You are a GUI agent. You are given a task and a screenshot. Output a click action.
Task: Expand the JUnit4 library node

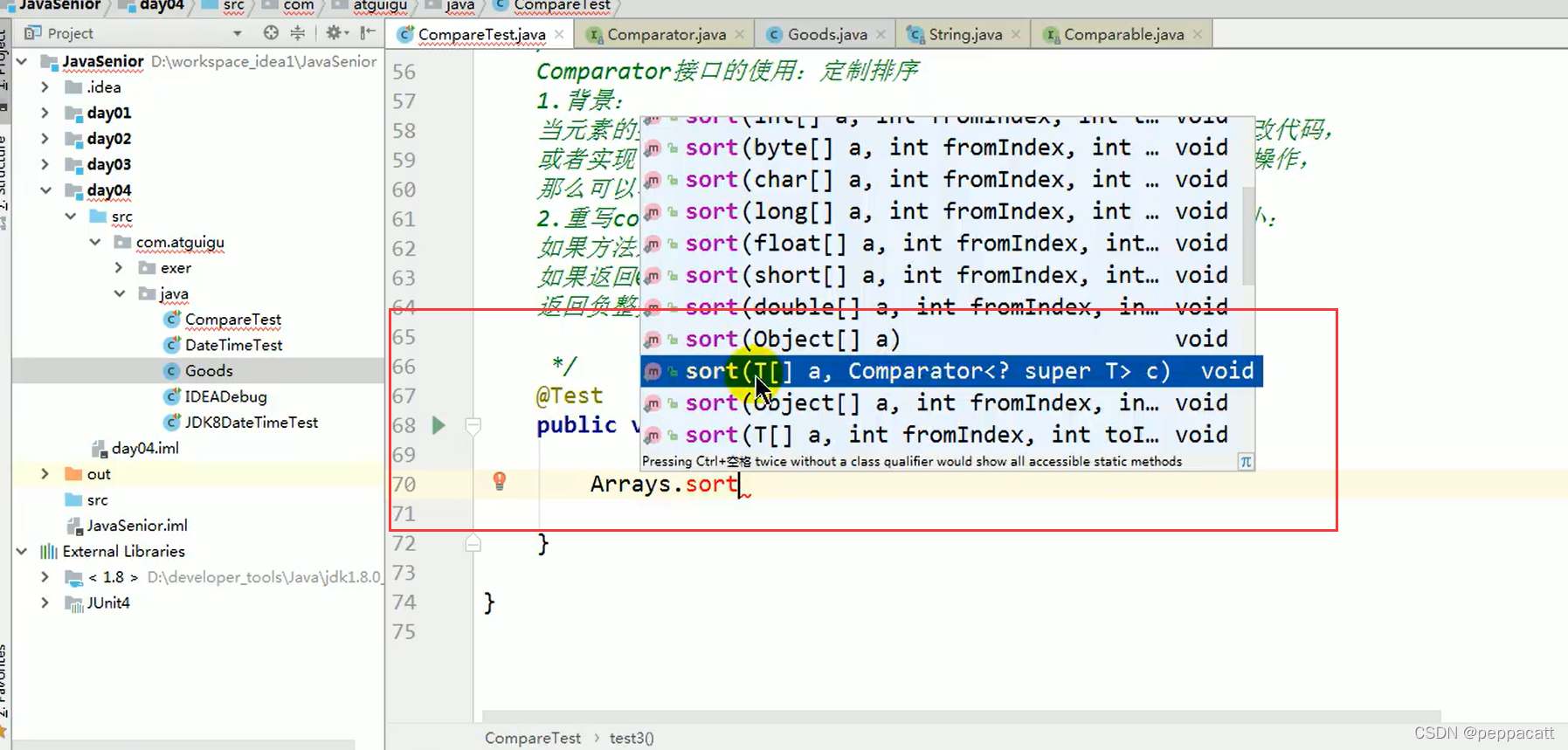point(45,603)
